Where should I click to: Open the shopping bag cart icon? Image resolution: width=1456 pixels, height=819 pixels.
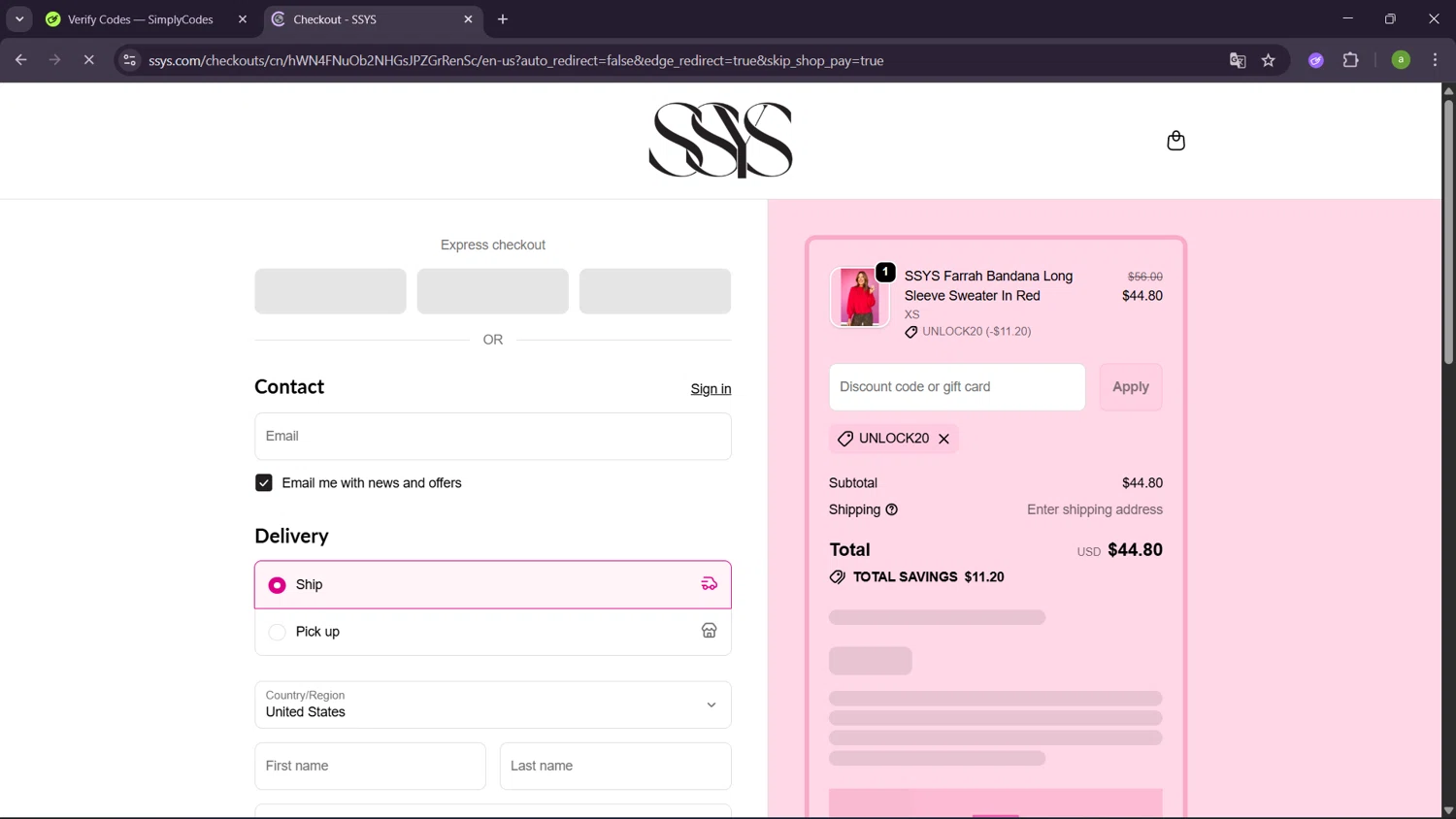(x=1175, y=141)
